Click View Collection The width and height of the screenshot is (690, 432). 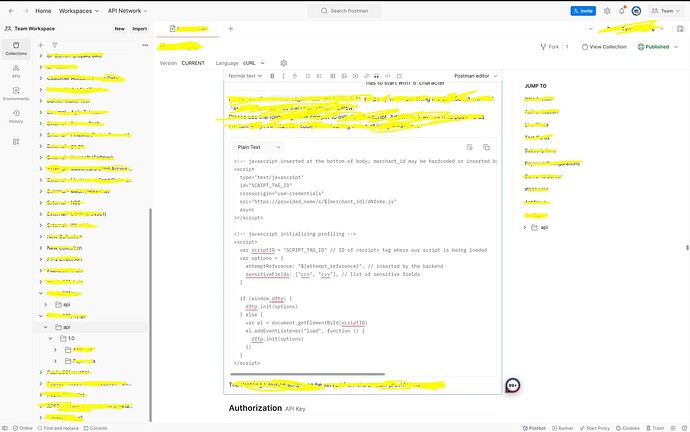[x=604, y=47]
